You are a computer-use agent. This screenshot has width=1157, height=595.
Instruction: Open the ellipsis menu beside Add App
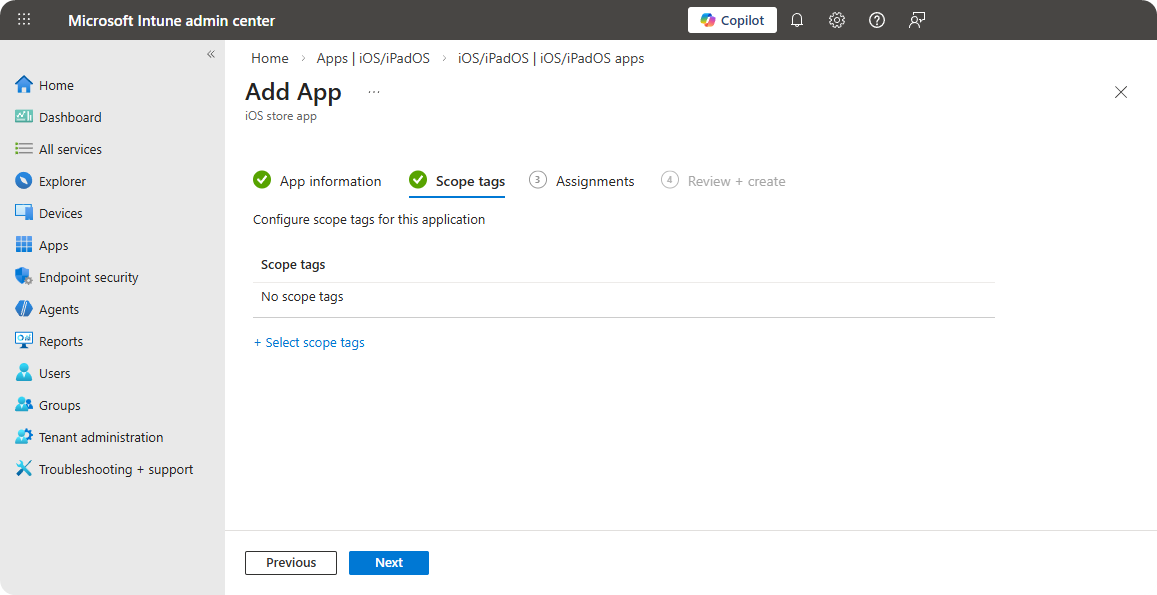(374, 92)
